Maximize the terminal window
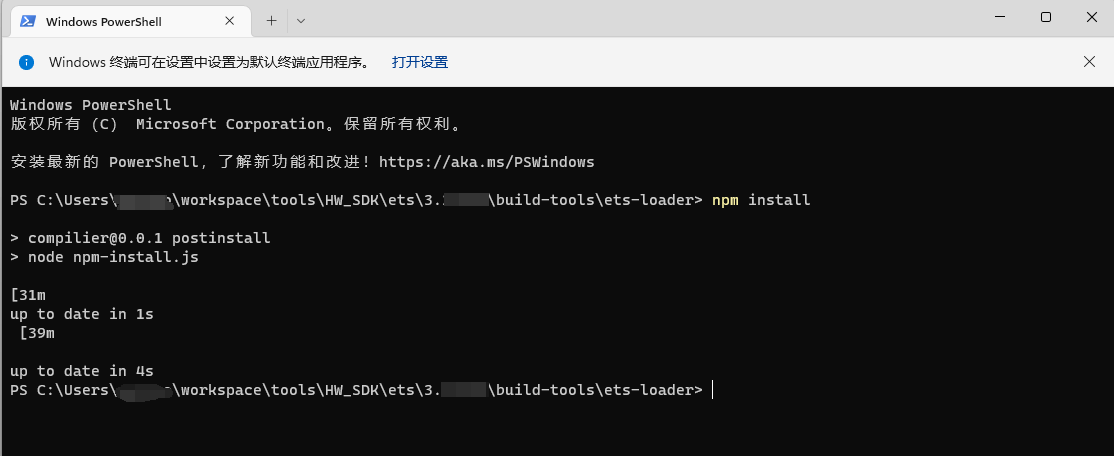Viewport: 1114px width, 456px height. (x=1045, y=17)
